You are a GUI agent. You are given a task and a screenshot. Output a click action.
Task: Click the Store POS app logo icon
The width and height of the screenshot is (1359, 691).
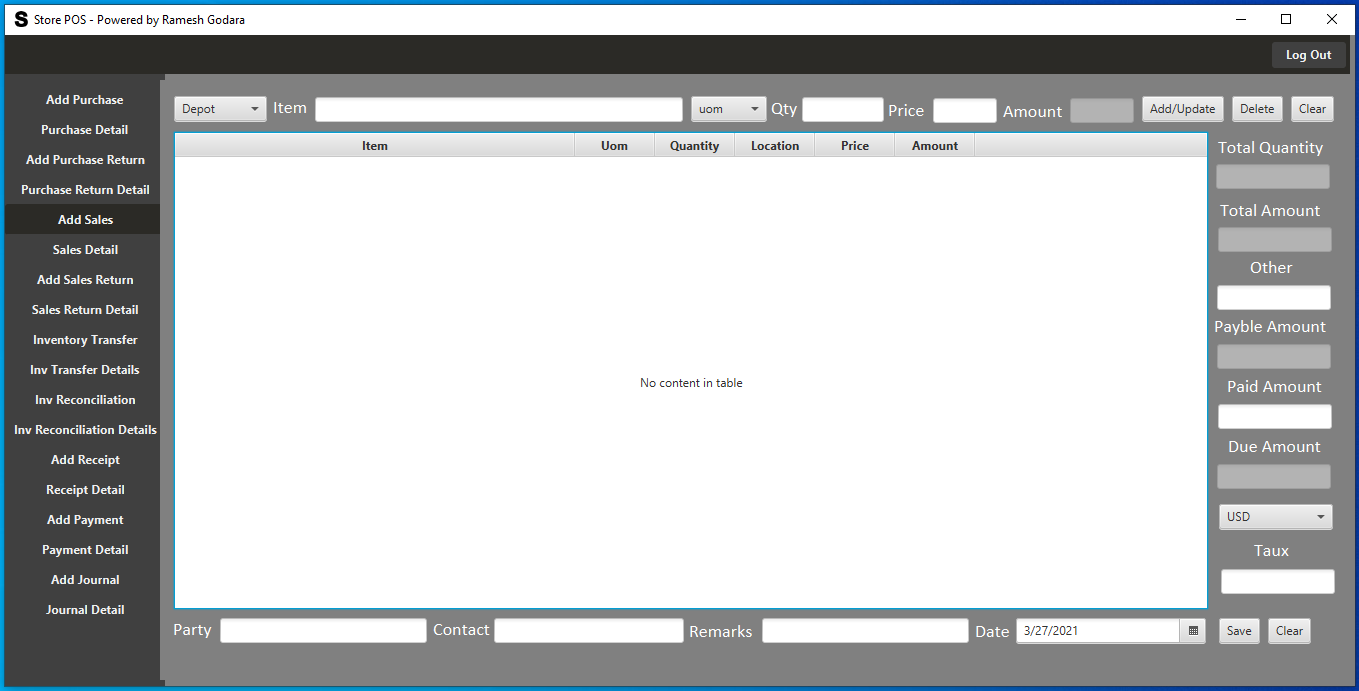[21, 19]
